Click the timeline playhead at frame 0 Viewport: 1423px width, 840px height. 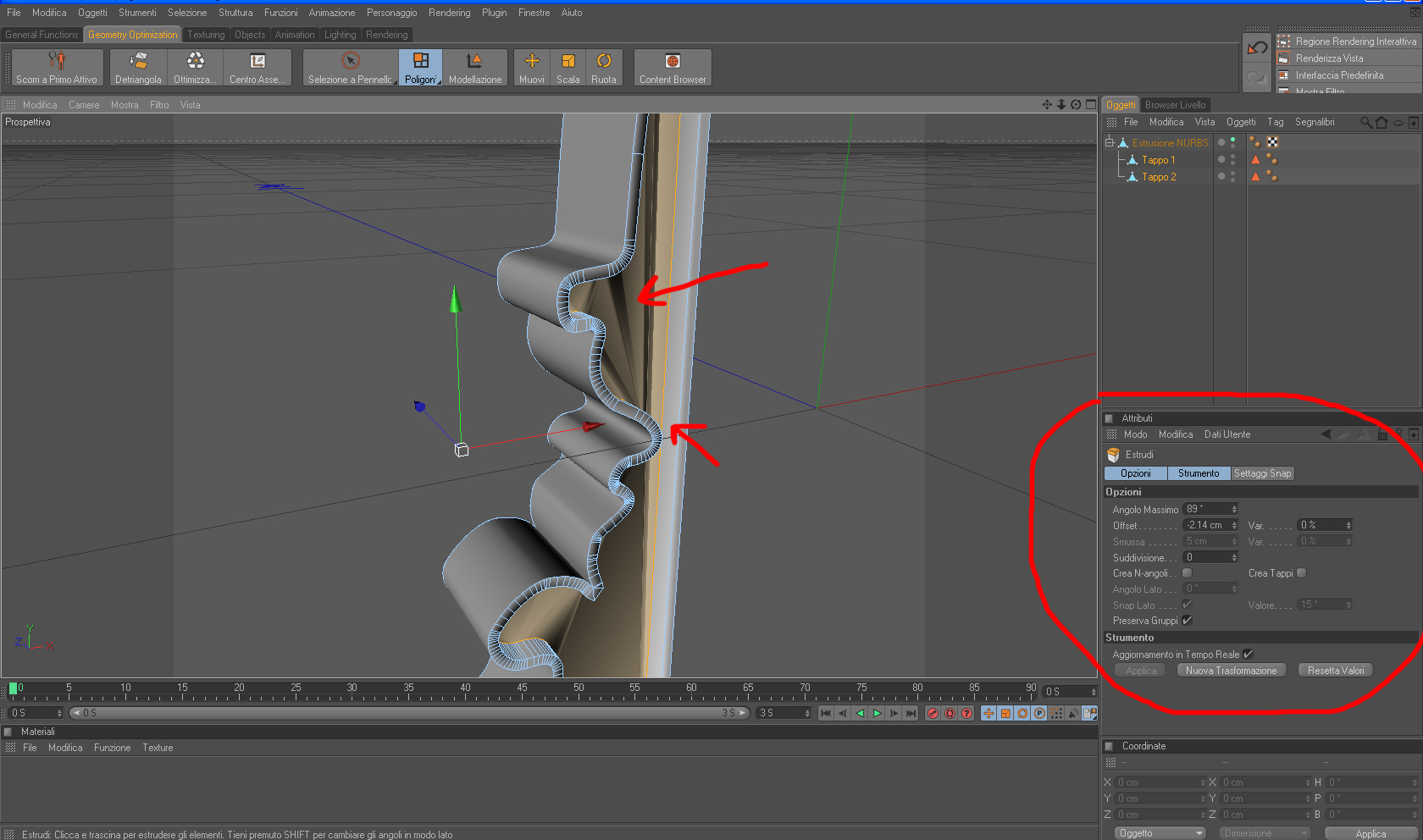[13, 689]
